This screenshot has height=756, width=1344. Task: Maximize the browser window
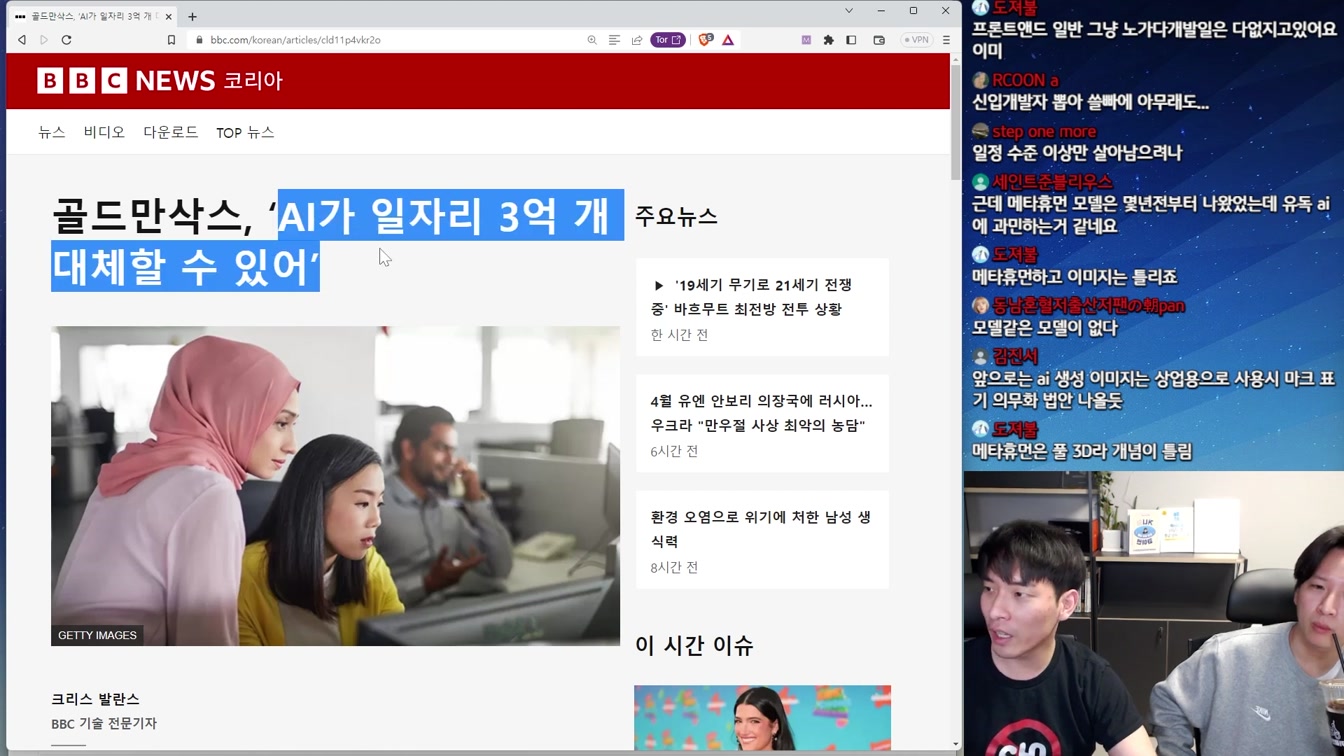pos(913,11)
